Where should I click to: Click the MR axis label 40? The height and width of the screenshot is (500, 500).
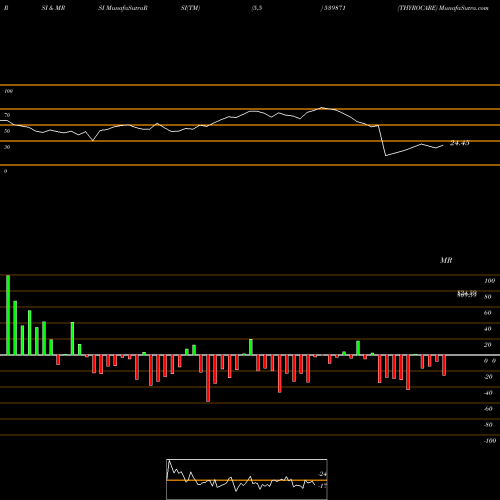(488, 329)
